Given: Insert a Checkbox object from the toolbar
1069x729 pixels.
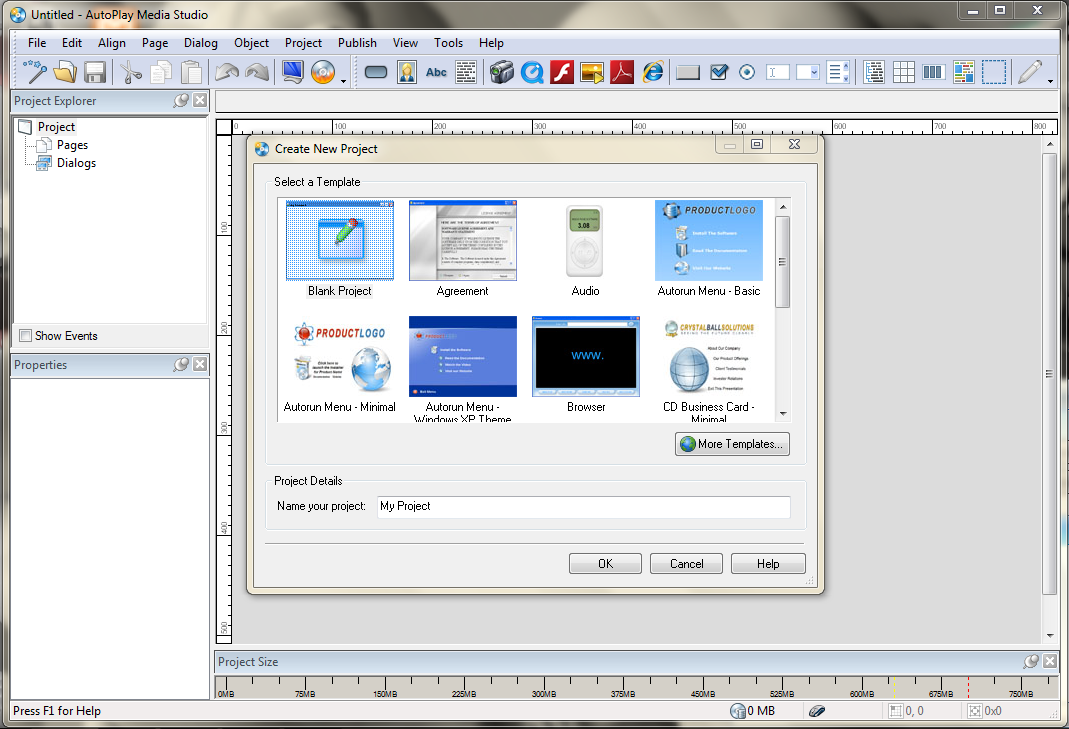Looking at the screenshot, I should tap(718, 71).
